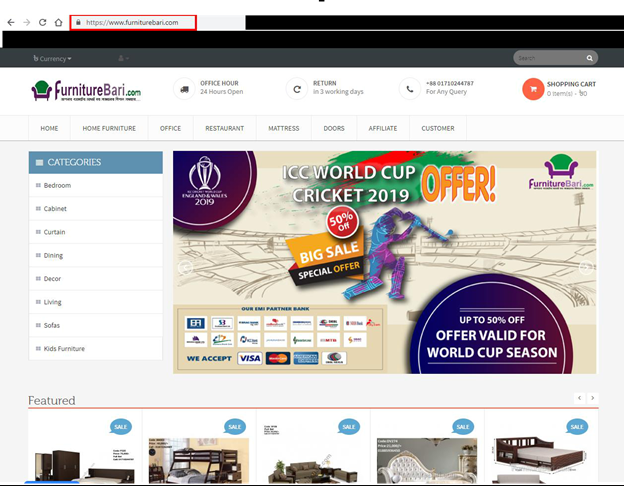The width and height of the screenshot is (624, 486).
Task: Click the Return circular arrow icon
Action: point(297,89)
